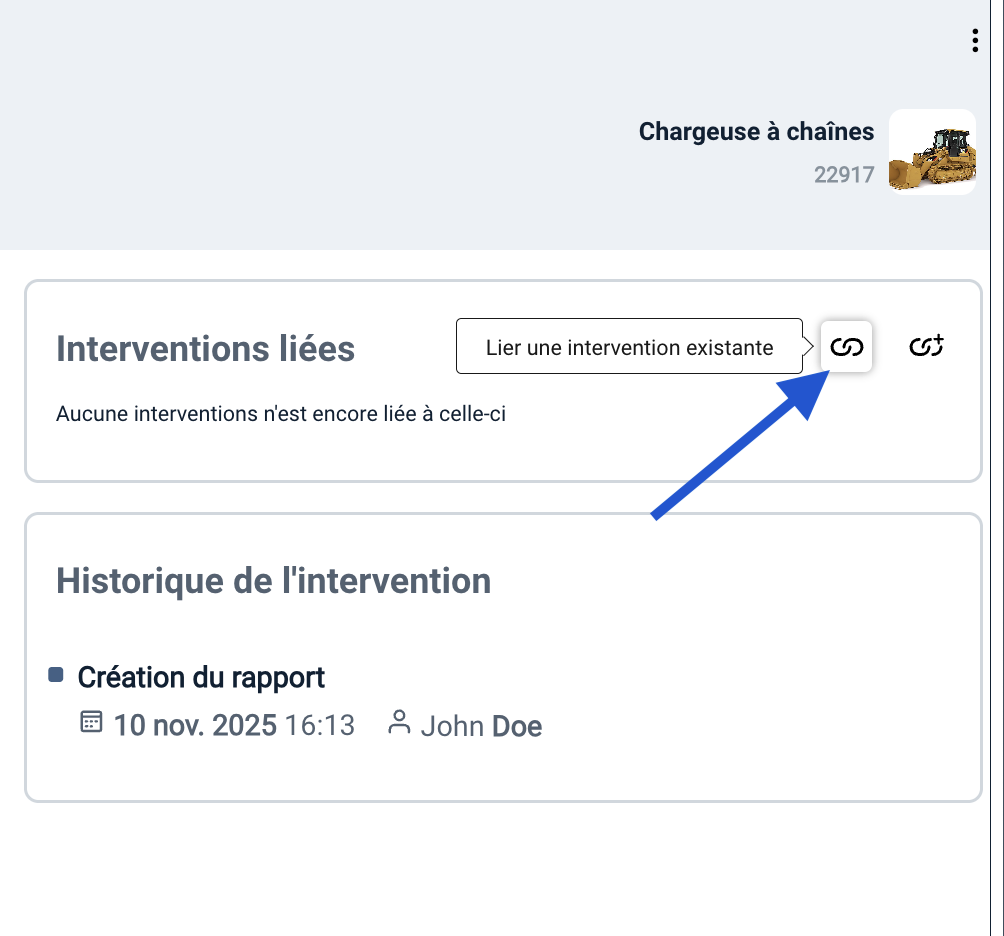Click the equipment number 22917
The height and width of the screenshot is (936, 1004).
pyautogui.click(x=844, y=175)
